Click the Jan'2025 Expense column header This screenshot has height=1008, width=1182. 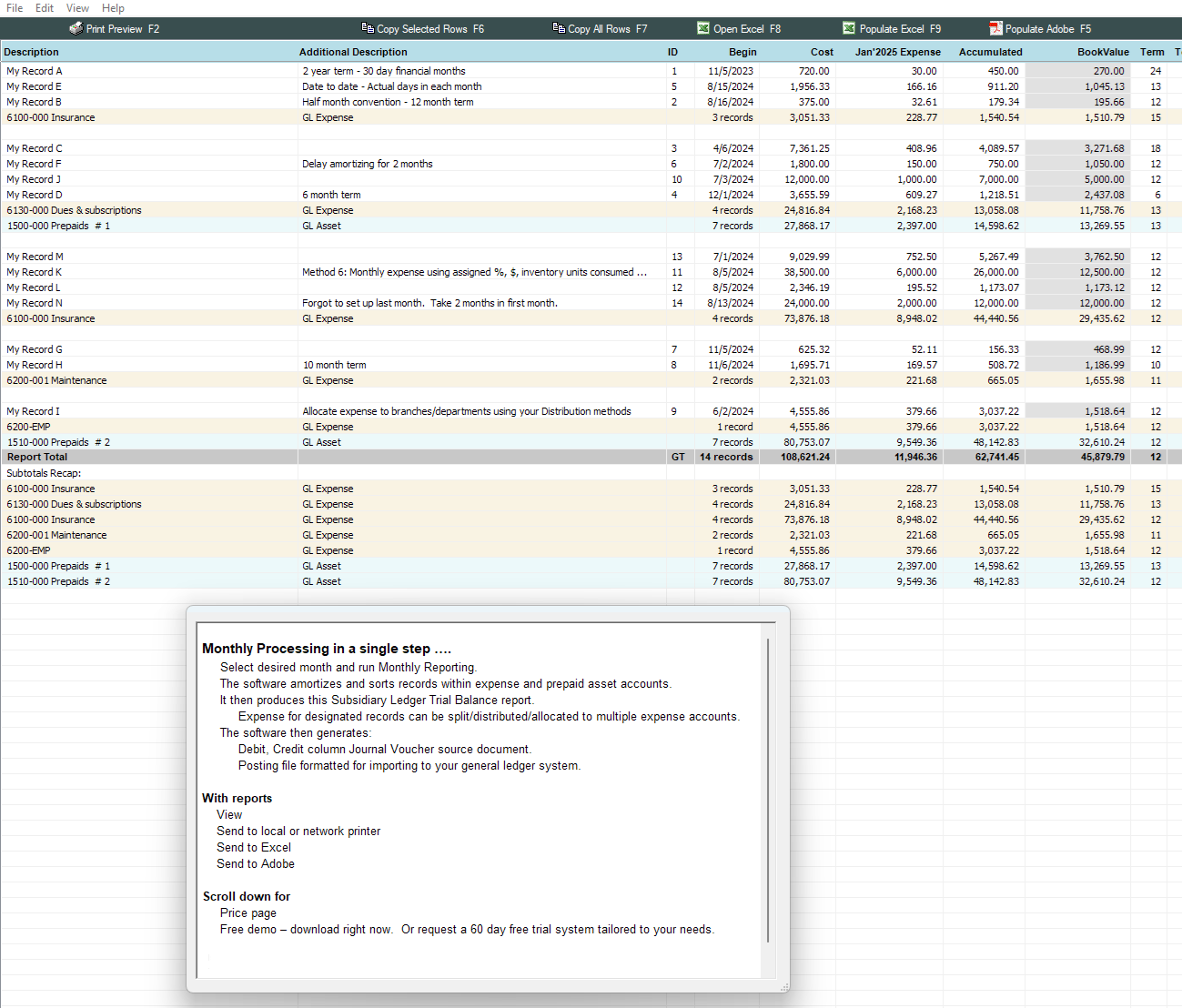898,52
